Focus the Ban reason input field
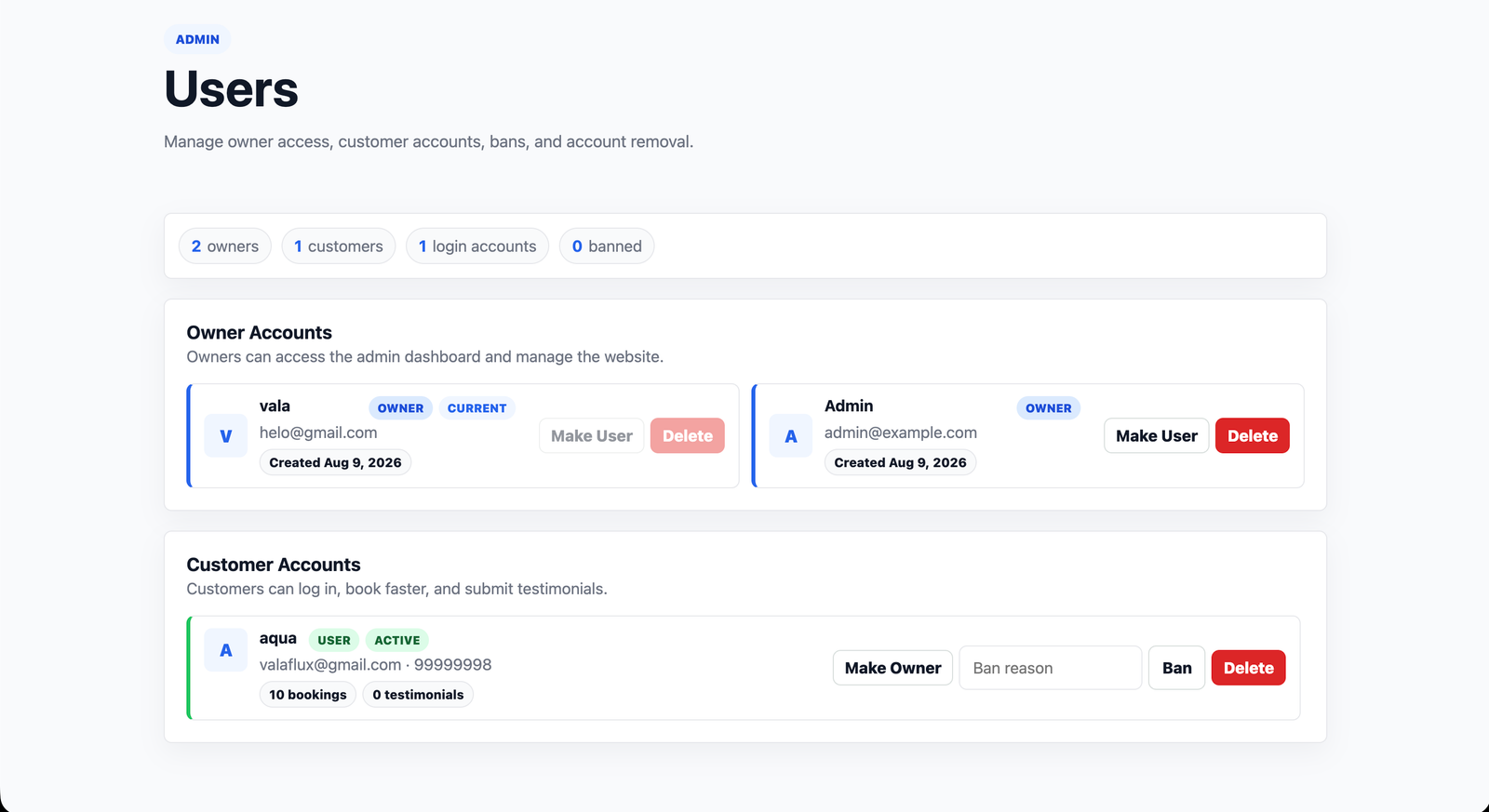 tap(1051, 668)
